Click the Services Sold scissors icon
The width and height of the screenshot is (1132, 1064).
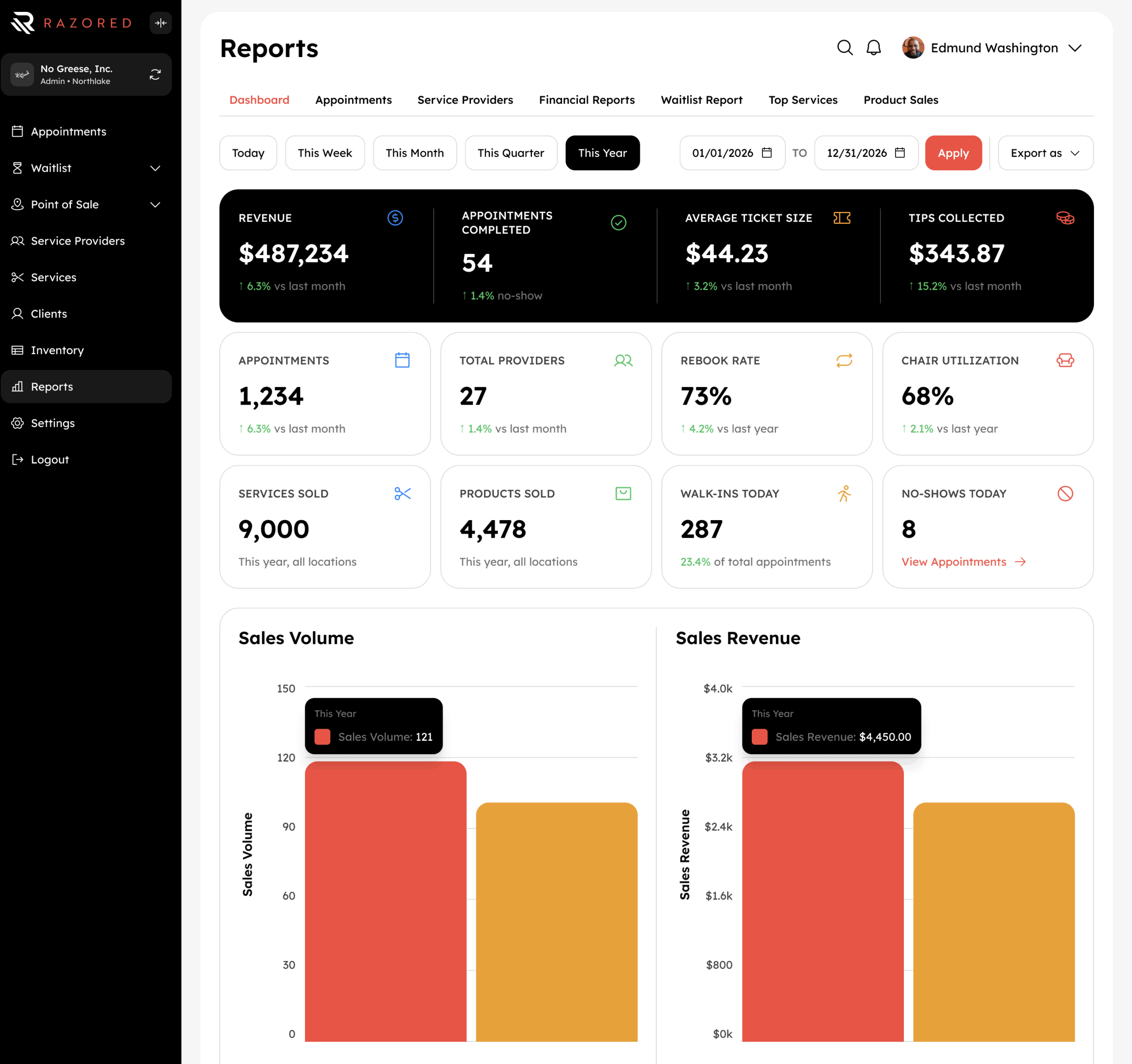point(402,493)
